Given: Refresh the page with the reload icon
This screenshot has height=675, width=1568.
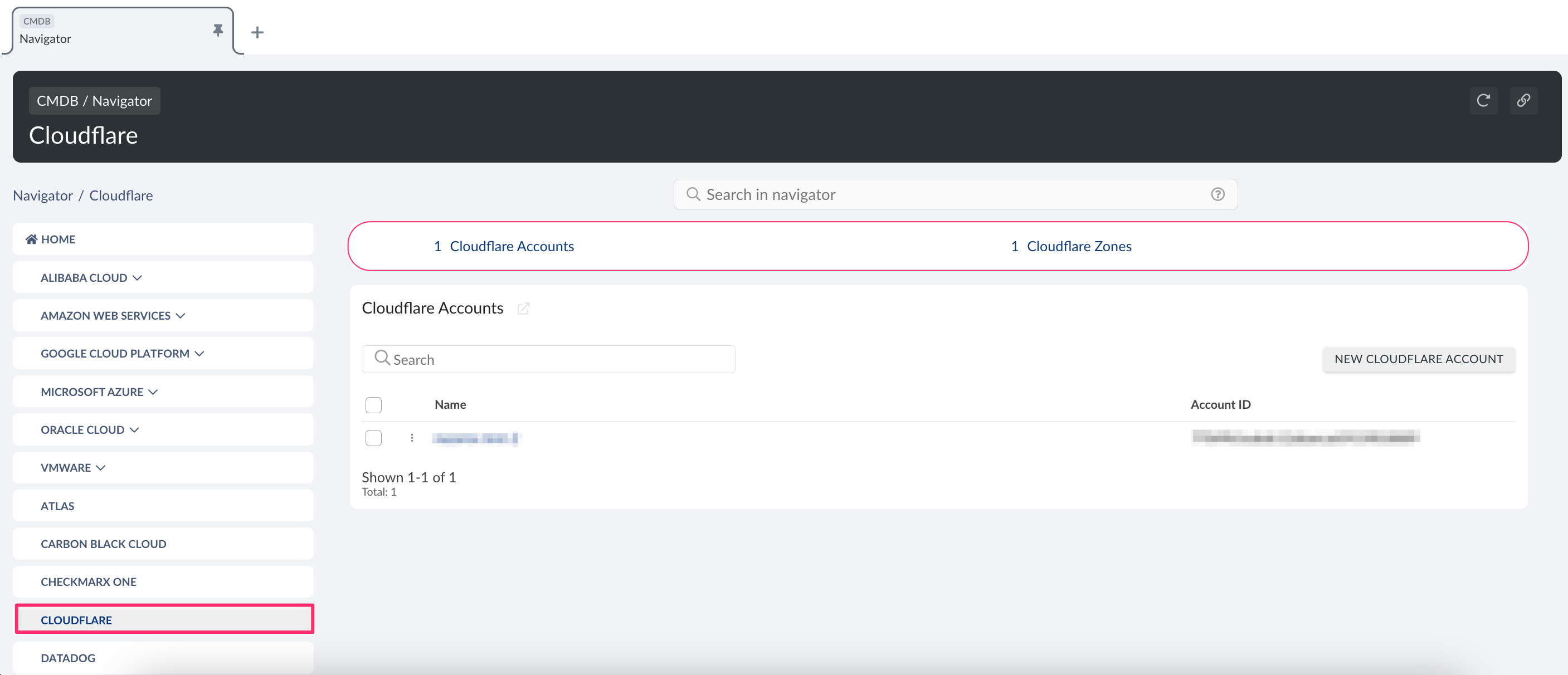Looking at the screenshot, I should pyautogui.click(x=1483, y=100).
